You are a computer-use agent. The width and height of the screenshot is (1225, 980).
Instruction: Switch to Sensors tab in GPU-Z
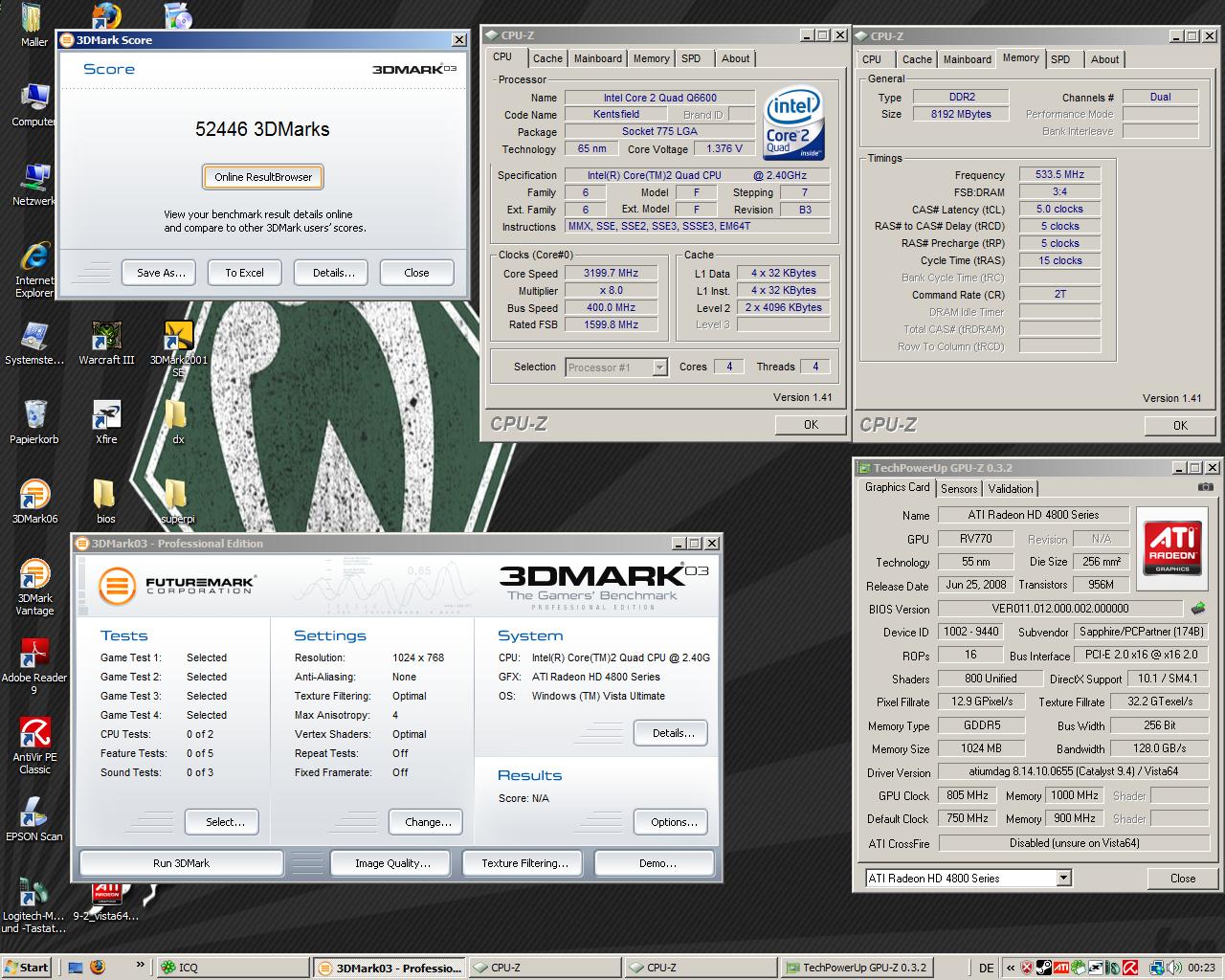(x=959, y=489)
